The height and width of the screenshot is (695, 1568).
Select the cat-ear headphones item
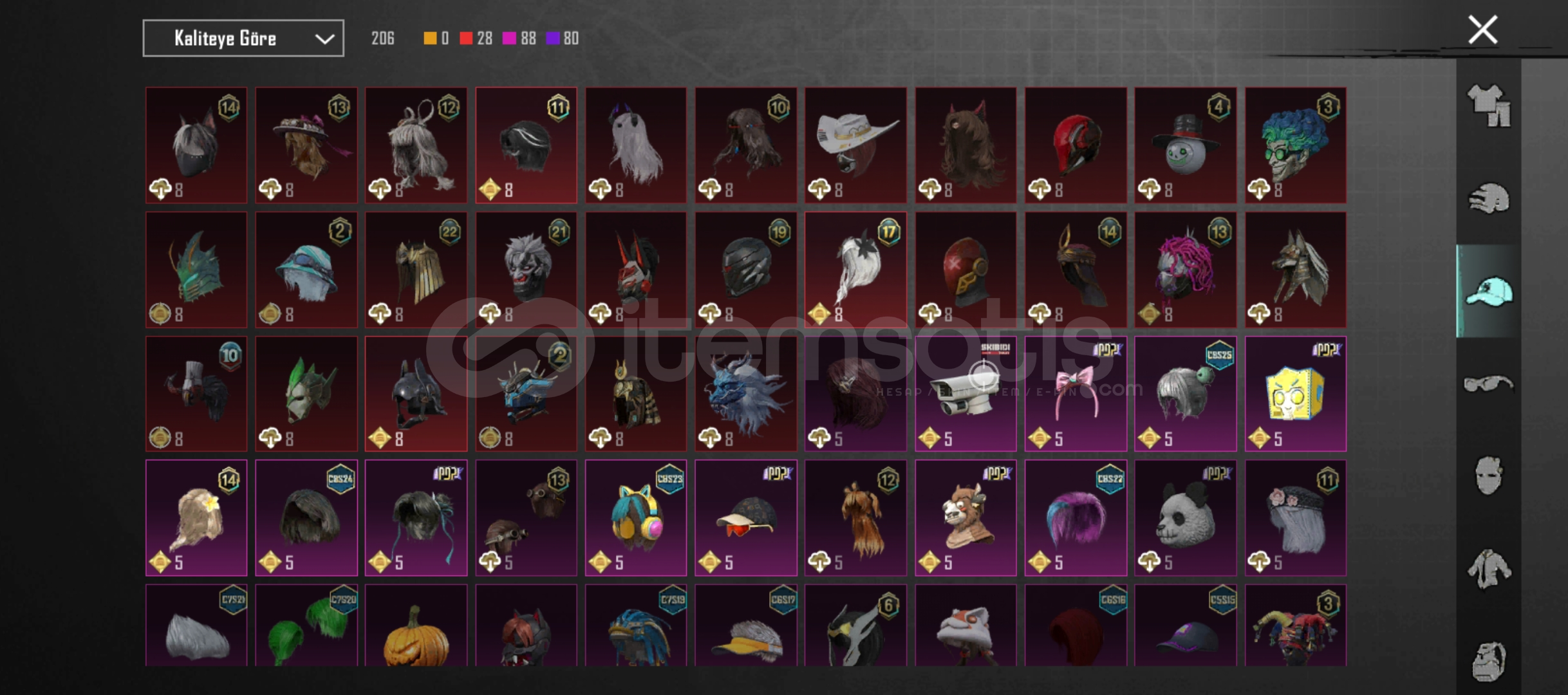pos(636,517)
